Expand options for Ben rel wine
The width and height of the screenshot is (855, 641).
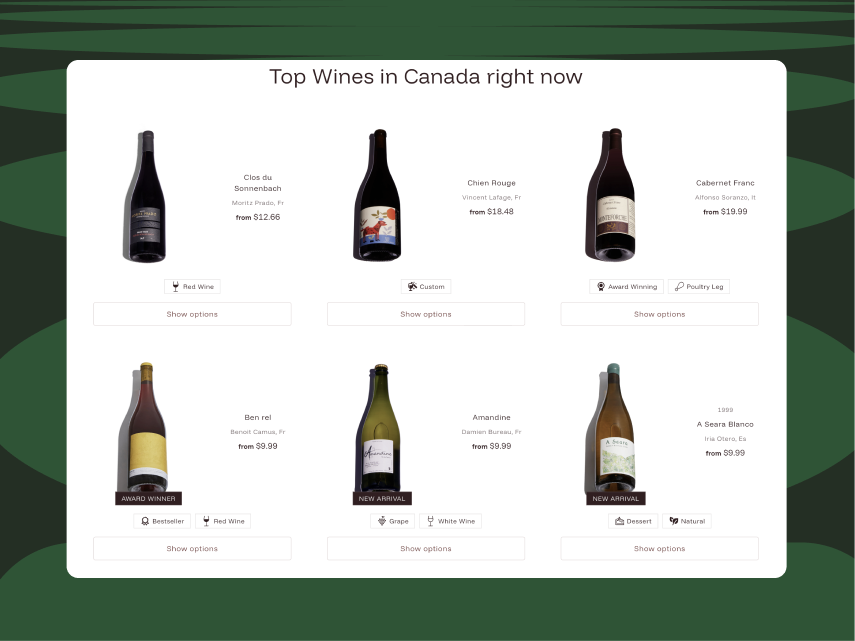coord(192,548)
